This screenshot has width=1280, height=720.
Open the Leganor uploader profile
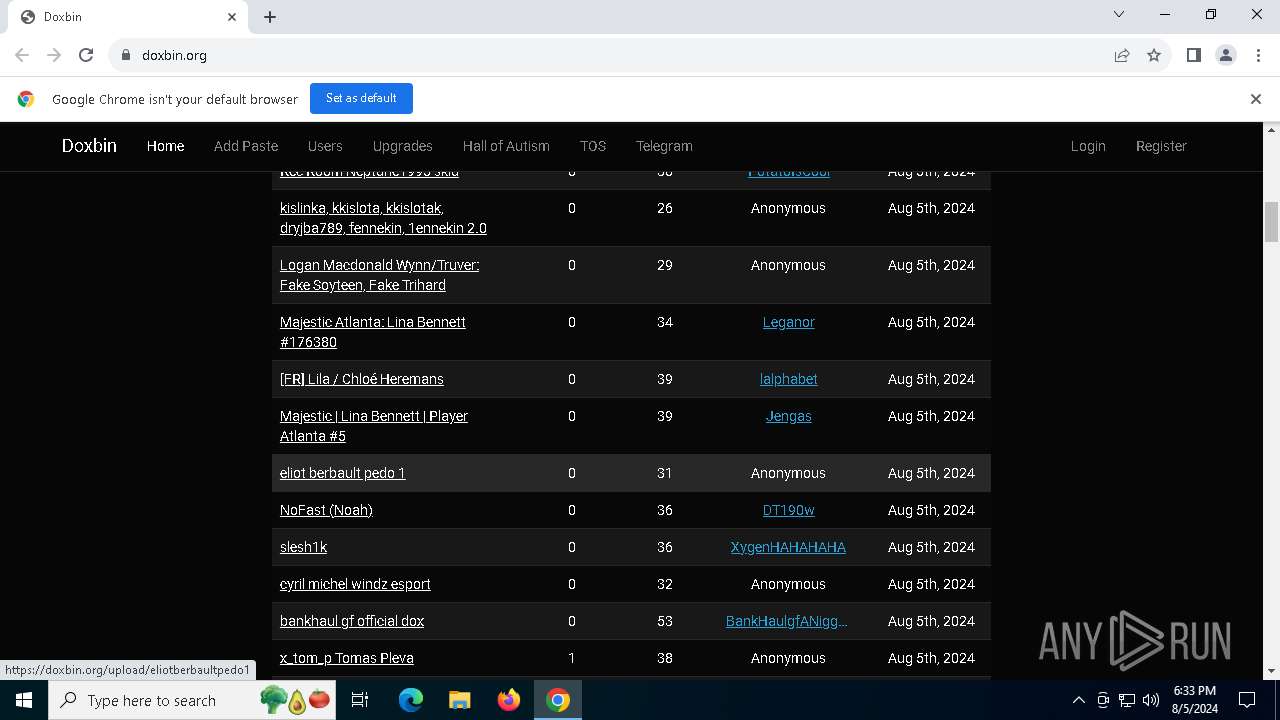tap(788, 322)
